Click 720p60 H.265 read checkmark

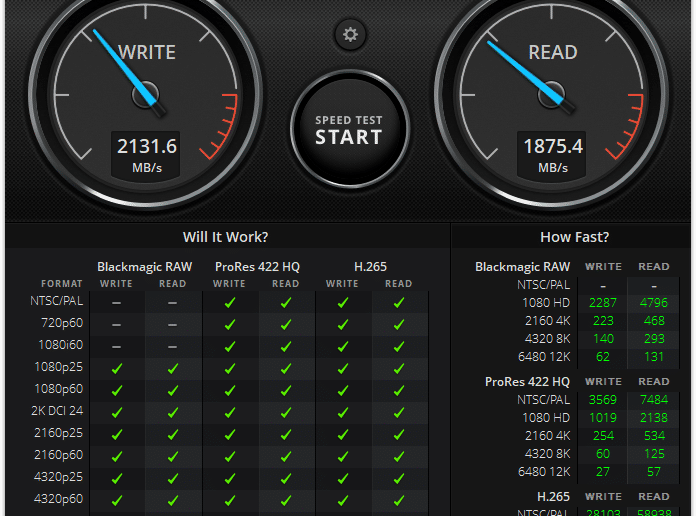coord(399,324)
